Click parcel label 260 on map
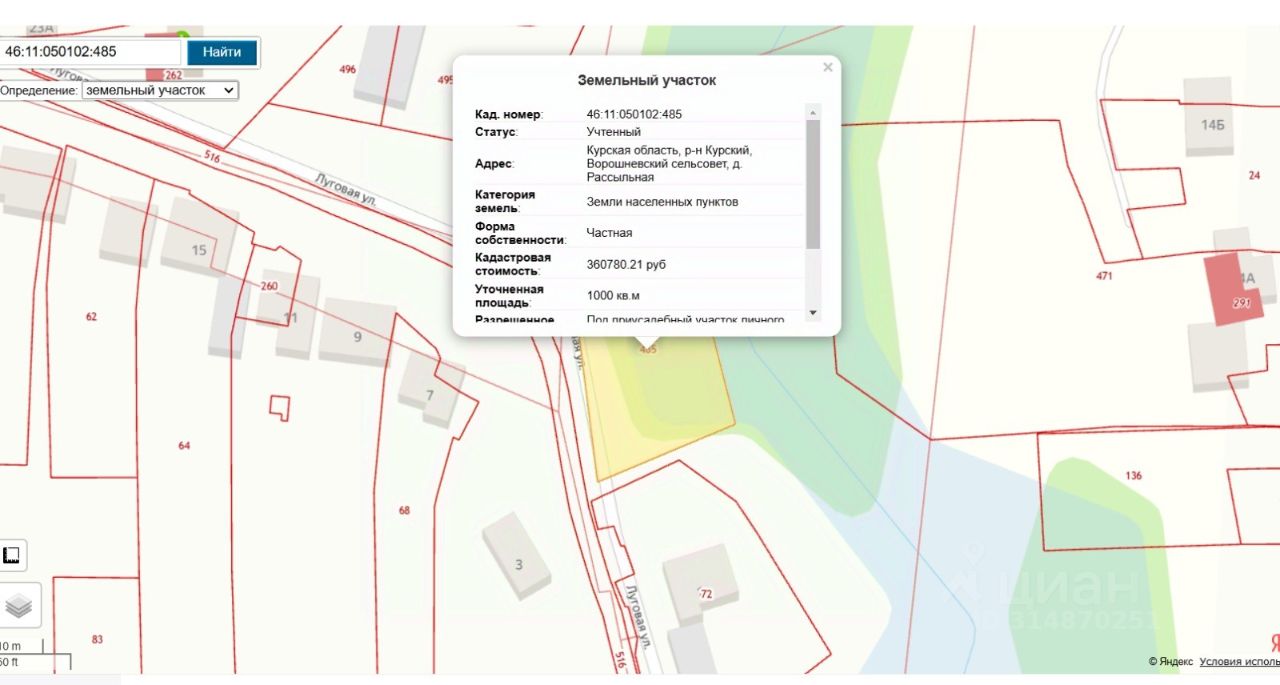 tap(269, 286)
